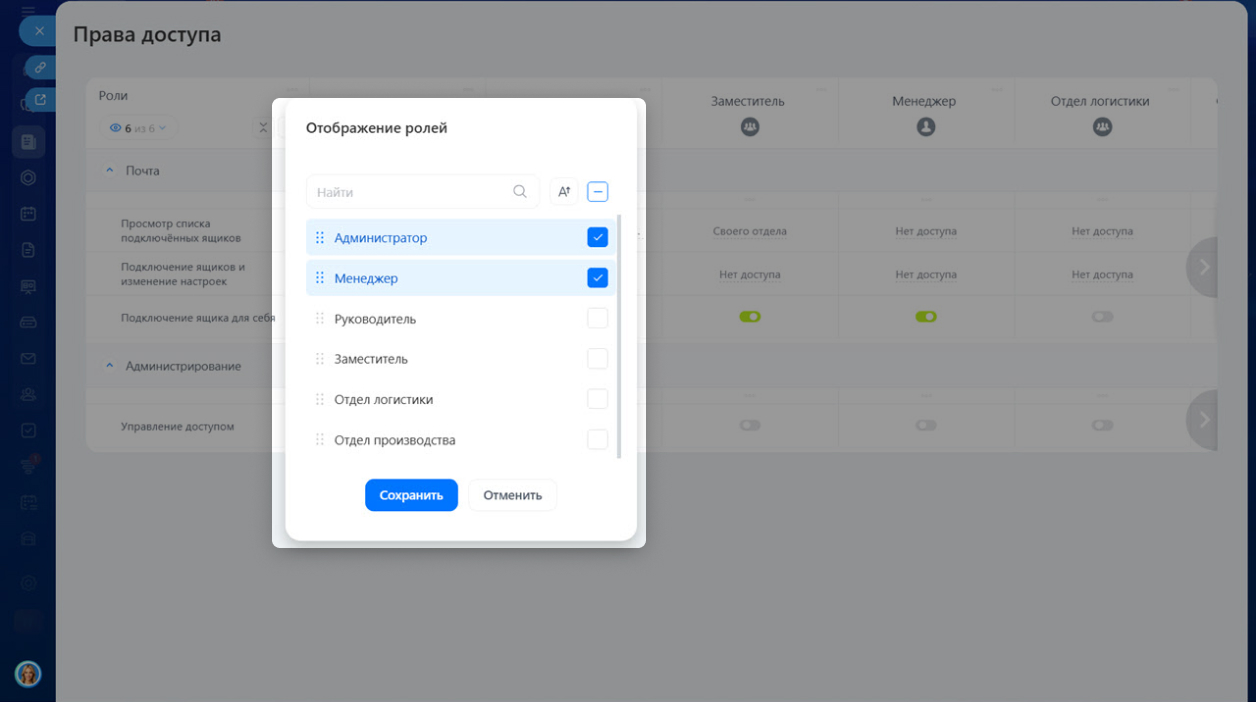Click the deselect-all minus box icon

click(x=597, y=192)
